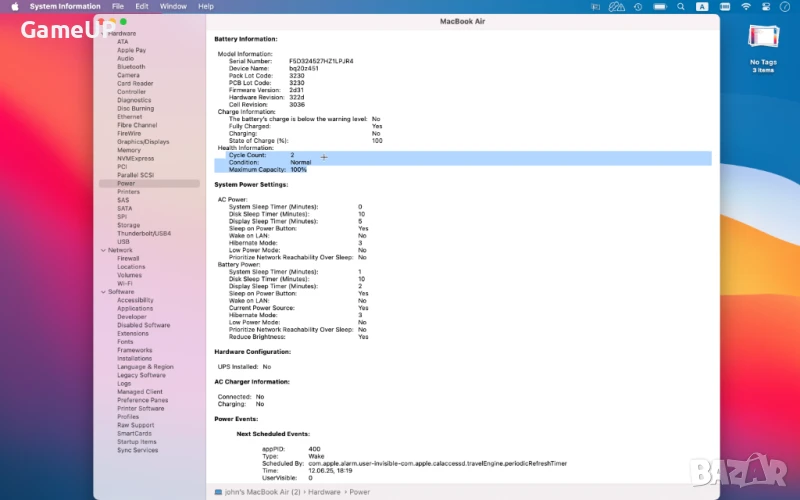Select Graphics/Displays in sidebar

pos(143,142)
